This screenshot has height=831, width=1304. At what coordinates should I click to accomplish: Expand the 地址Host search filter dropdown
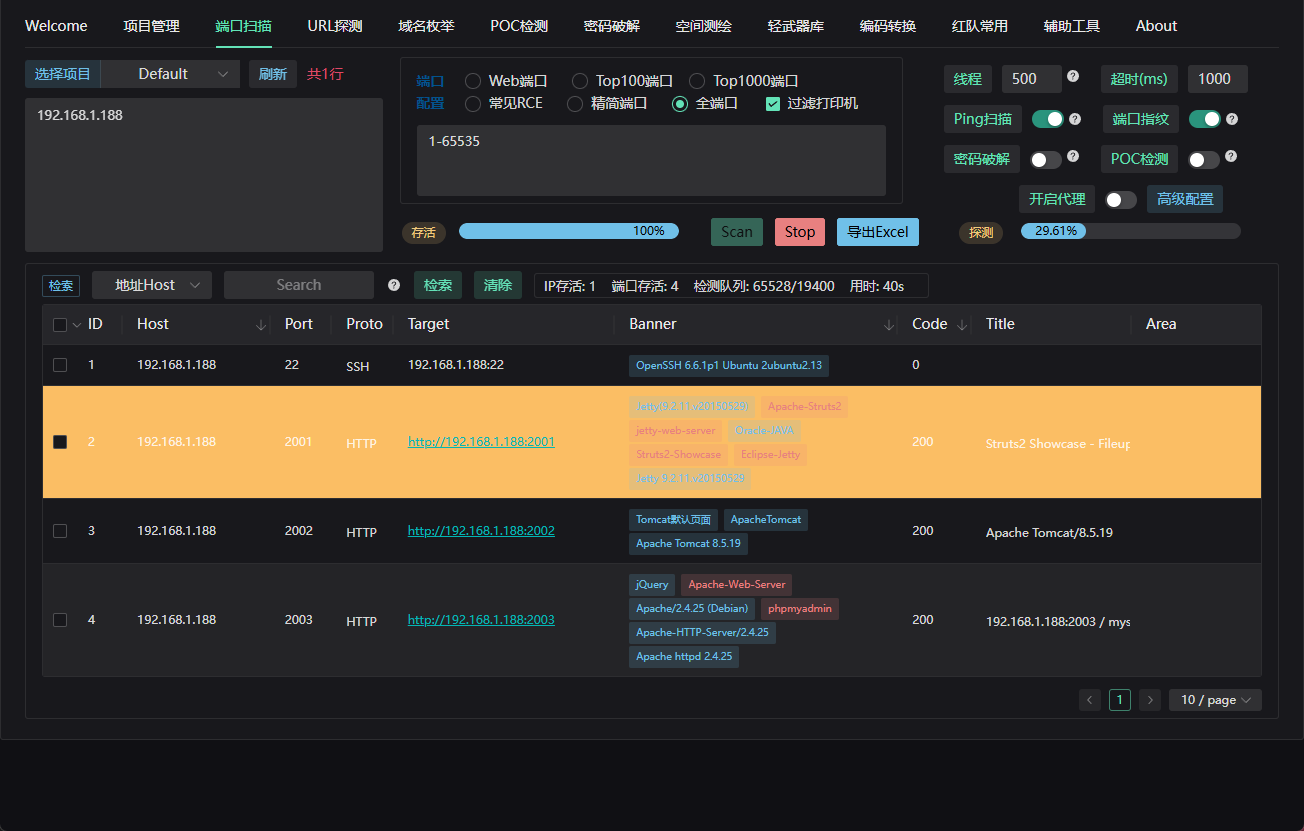click(x=152, y=285)
